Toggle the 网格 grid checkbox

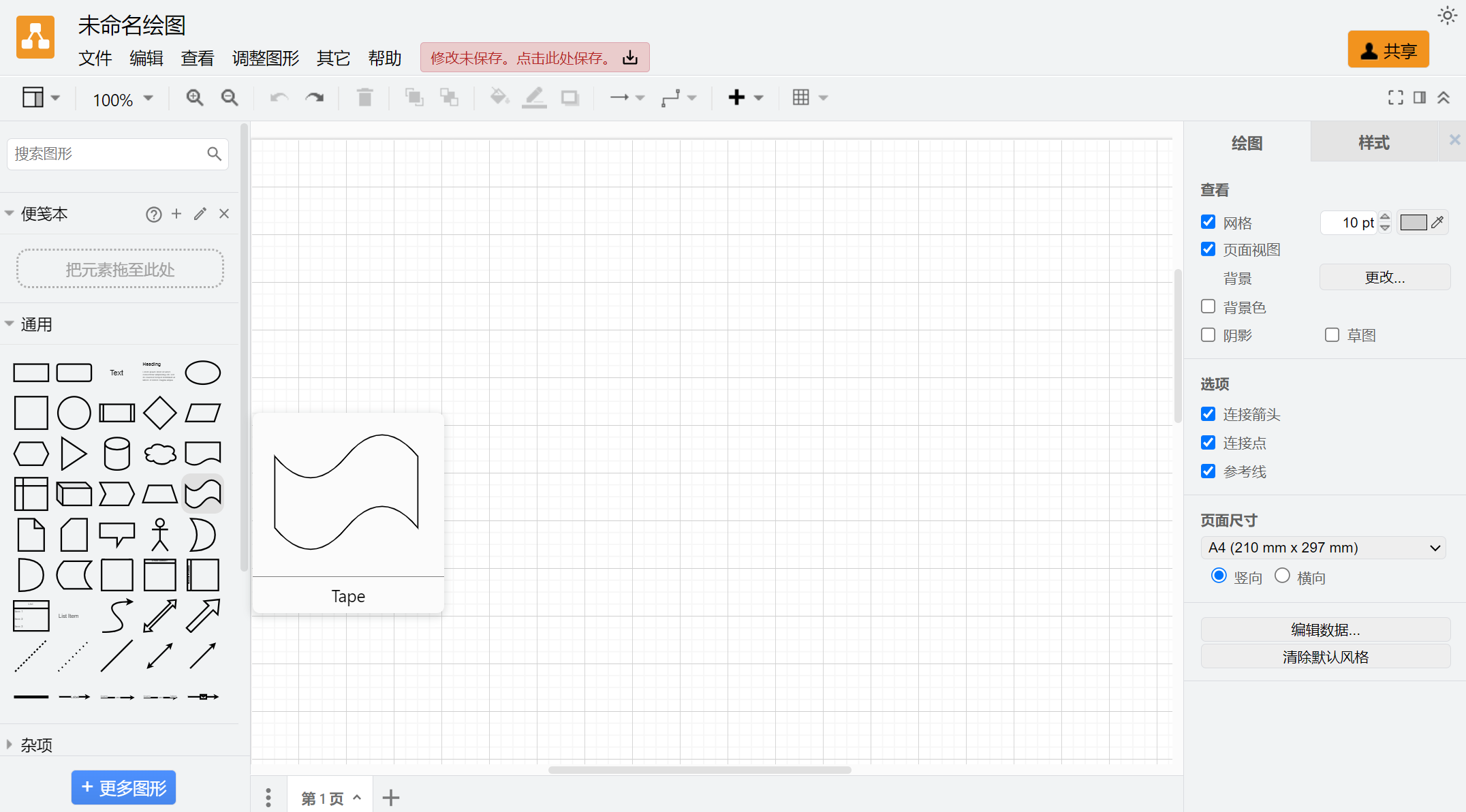click(x=1208, y=222)
